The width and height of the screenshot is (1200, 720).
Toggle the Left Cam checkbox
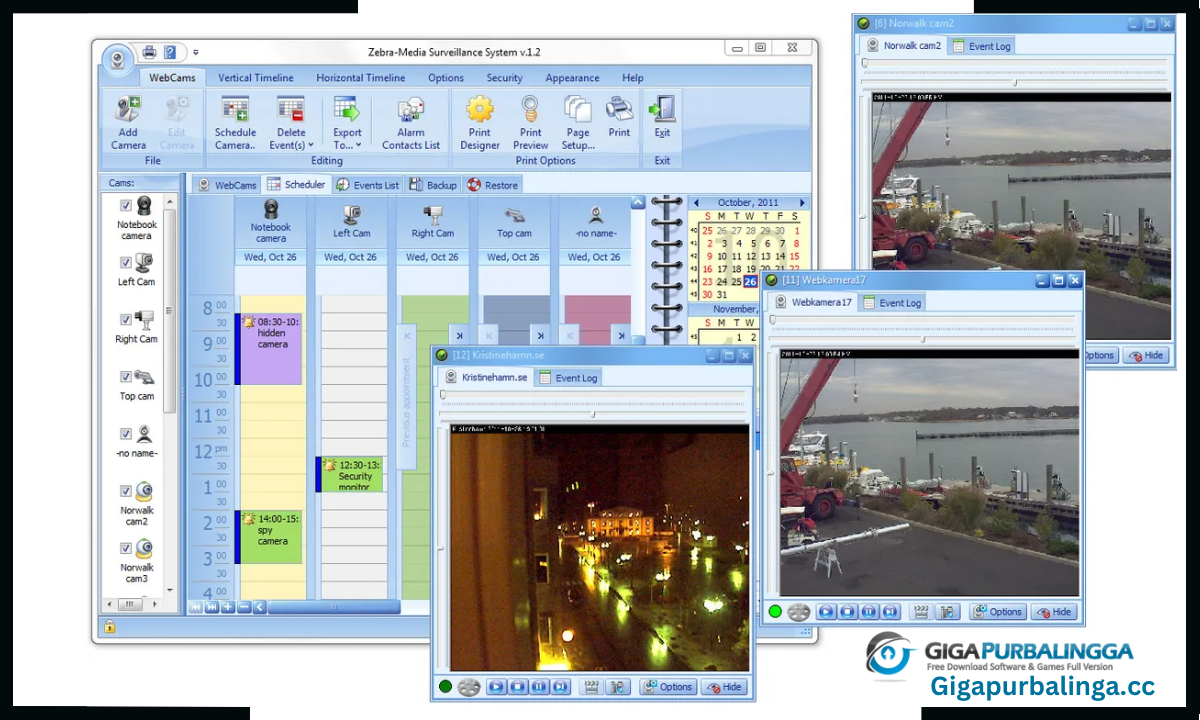point(126,262)
